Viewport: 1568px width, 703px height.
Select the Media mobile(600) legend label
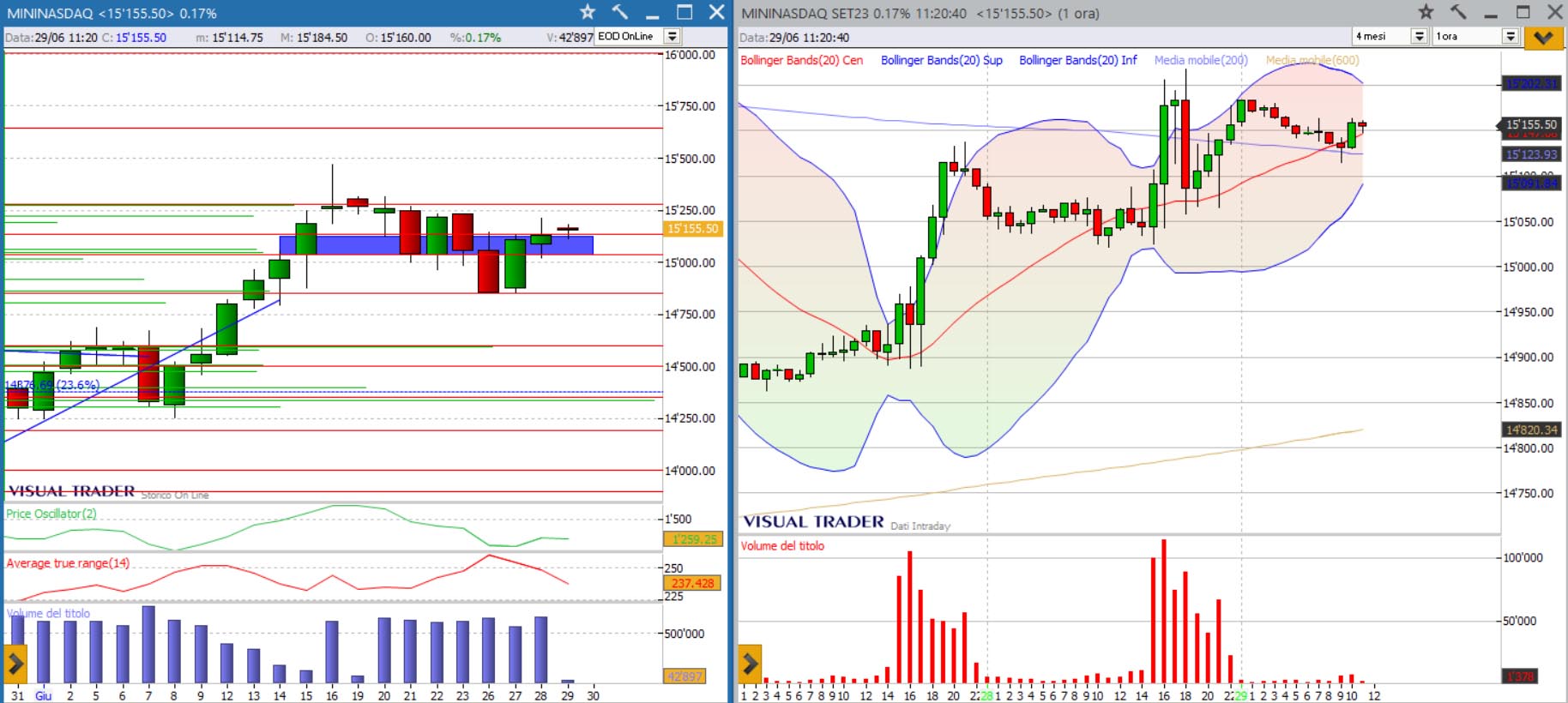[x=1312, y=60]
